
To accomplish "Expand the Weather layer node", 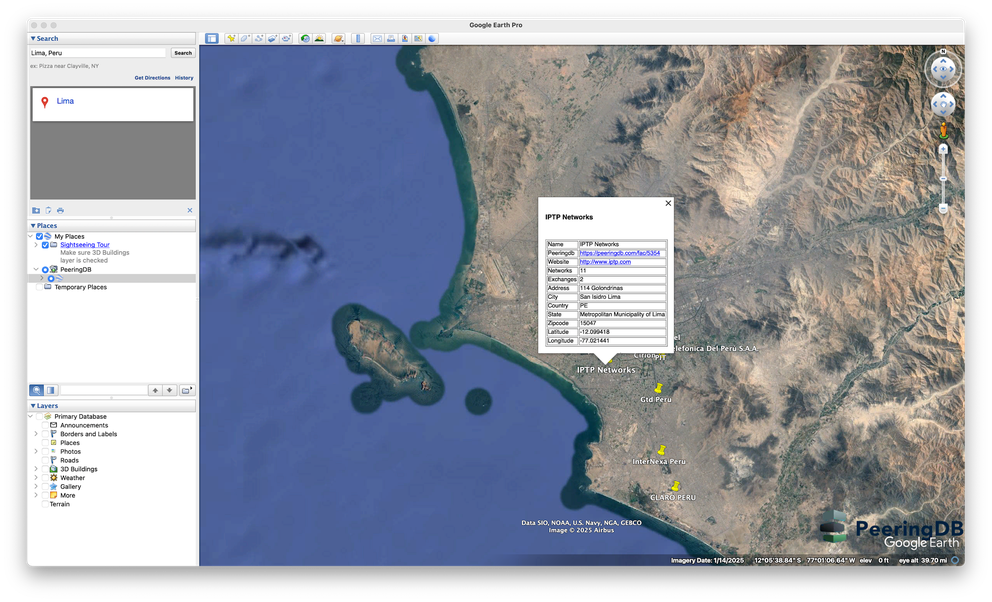I will point(36,478).
